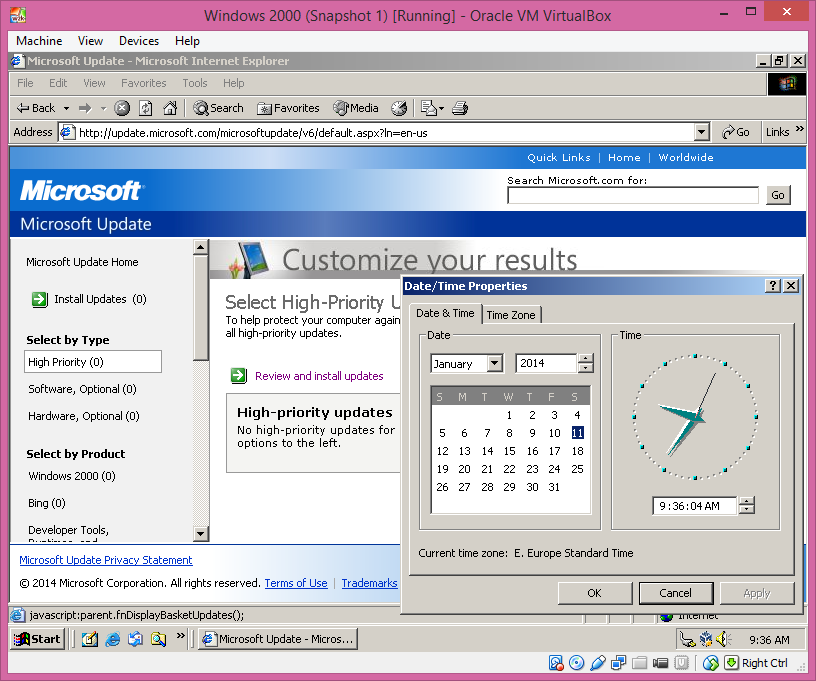Click OK in Date/Time Properties
This screenshot has height=681, width=816.
[595, 593]
